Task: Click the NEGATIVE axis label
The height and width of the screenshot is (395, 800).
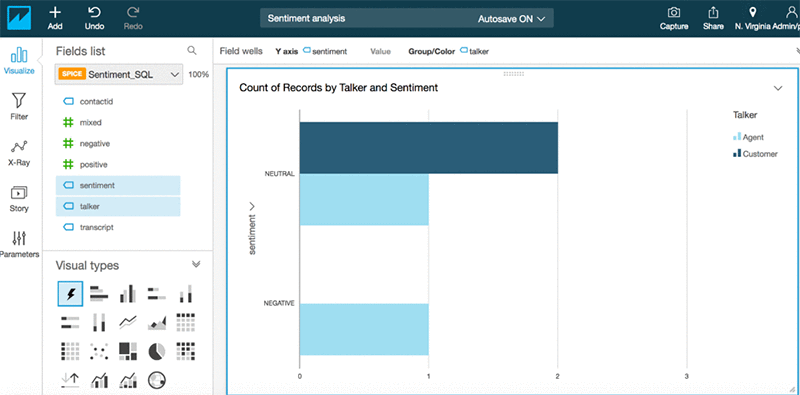Action: pos(279,303)
